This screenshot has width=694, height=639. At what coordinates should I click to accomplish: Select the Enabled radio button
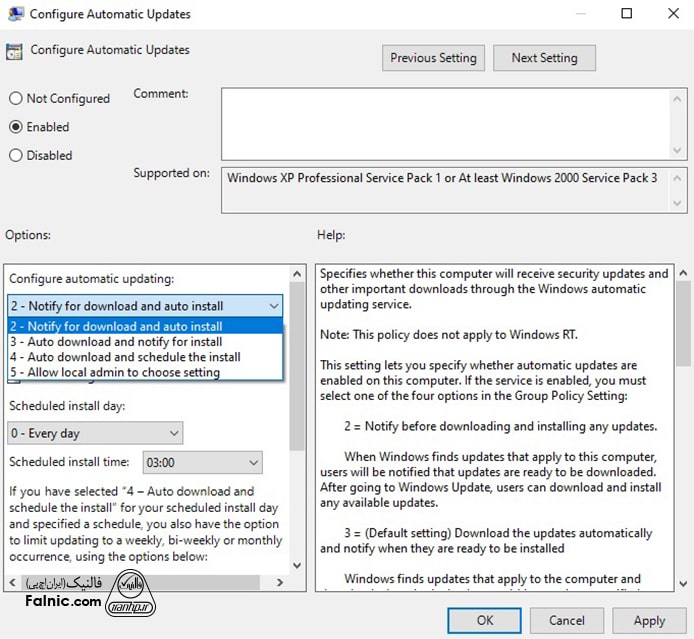coord(16,127)
